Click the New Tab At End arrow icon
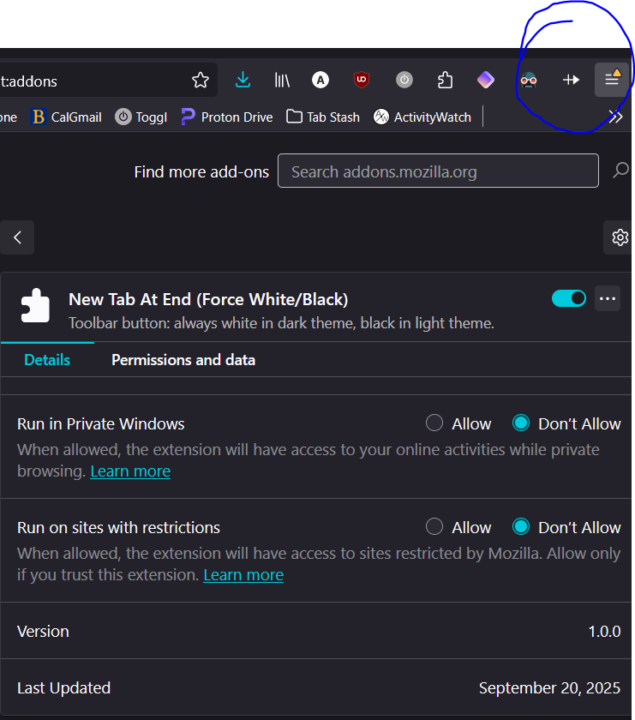The width and height of the screenshot is (635, 720). tap(571, 80)
